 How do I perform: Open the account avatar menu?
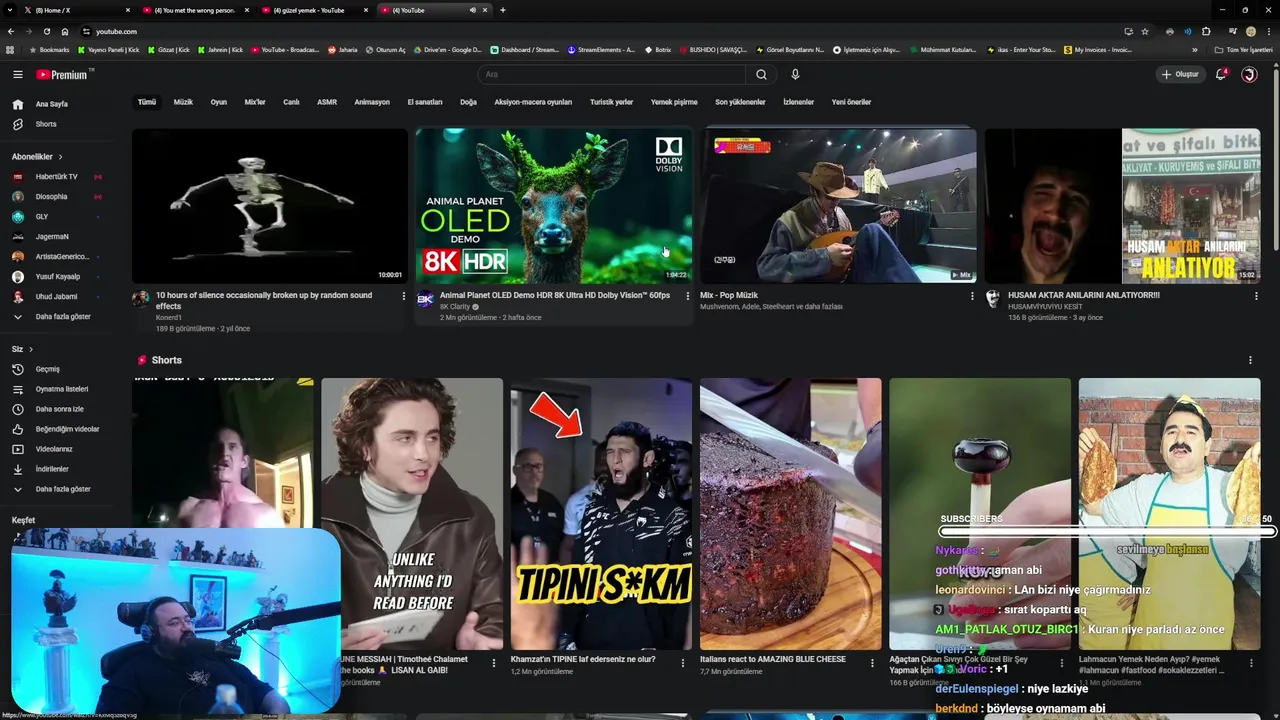click(1249, 74)
